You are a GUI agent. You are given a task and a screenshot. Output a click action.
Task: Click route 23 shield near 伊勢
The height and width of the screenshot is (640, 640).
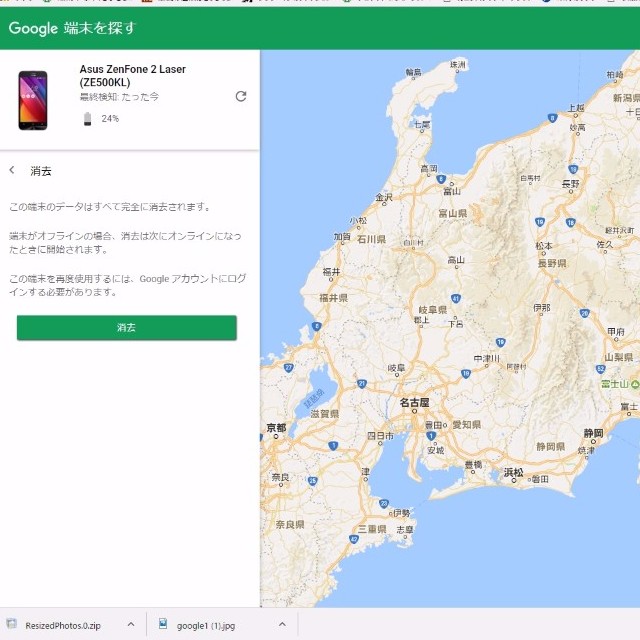click(384, 503)
